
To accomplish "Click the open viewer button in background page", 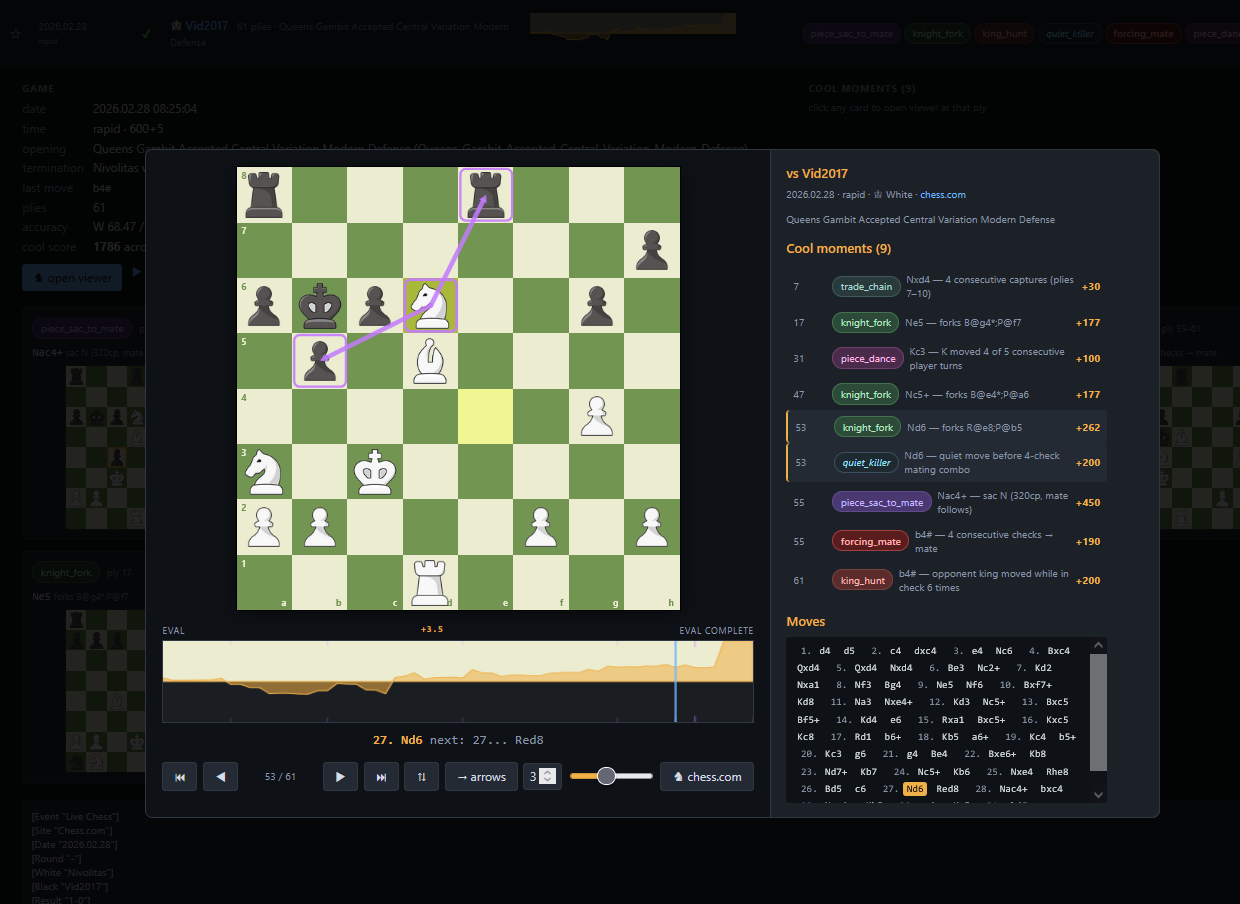I will 72,278.
